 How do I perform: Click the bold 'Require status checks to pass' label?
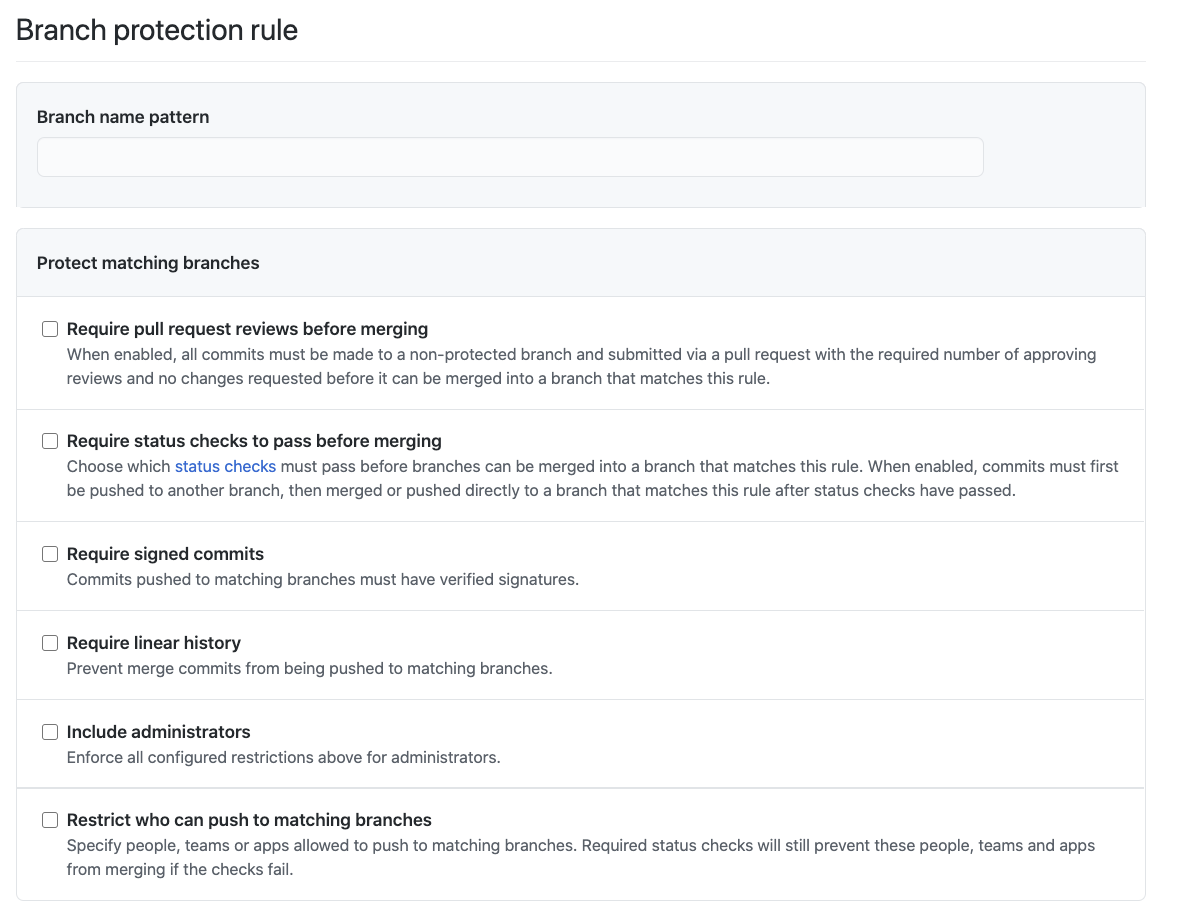tap(254, 441)
